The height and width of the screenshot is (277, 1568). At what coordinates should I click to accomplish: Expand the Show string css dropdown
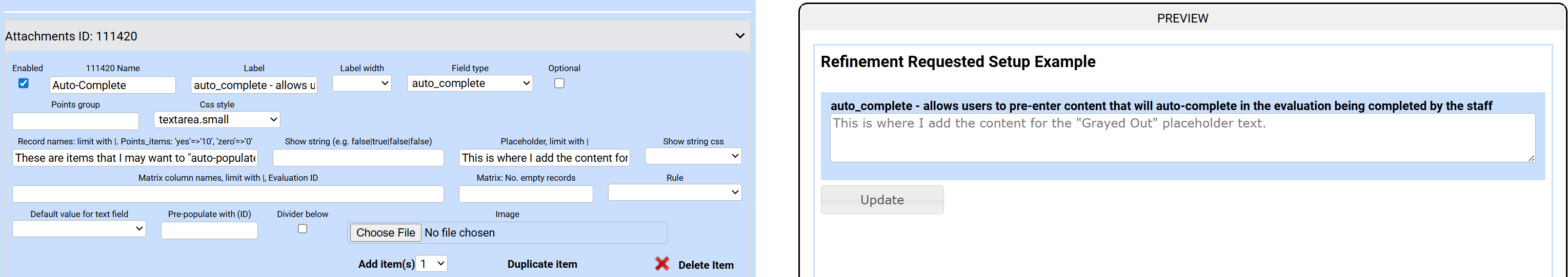[693, 156]
